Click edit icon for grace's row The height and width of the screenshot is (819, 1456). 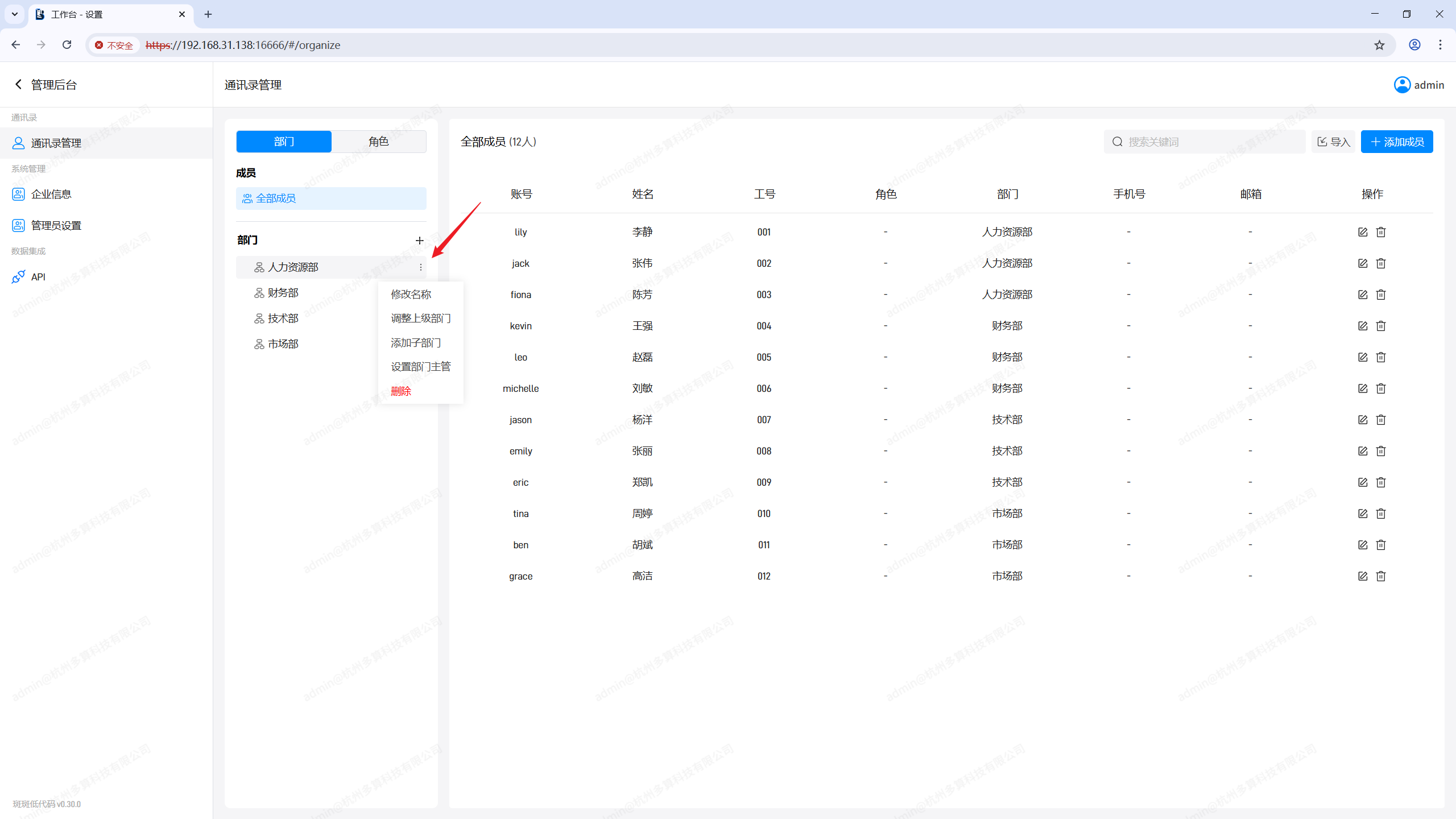(1362, 576)
